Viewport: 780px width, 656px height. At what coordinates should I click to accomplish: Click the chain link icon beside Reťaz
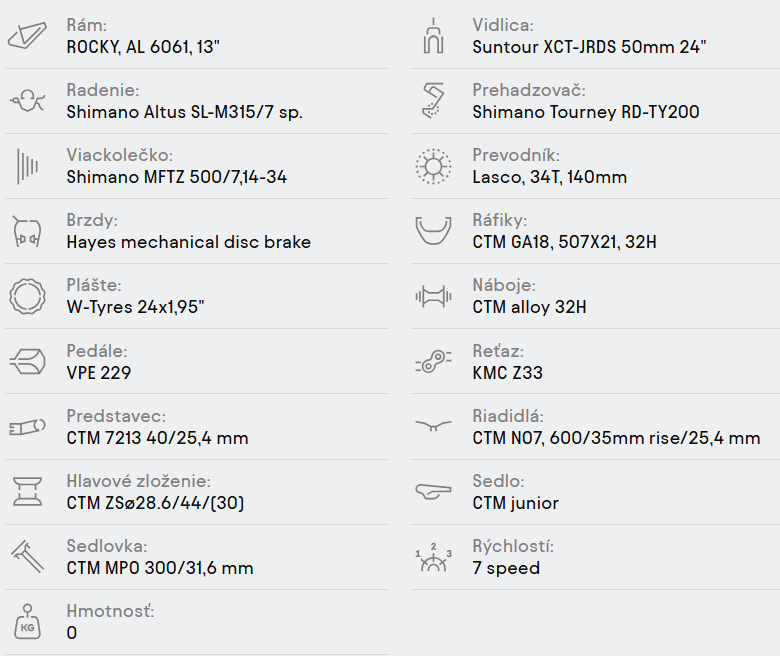pyautogui.click(x=433, y=362)
